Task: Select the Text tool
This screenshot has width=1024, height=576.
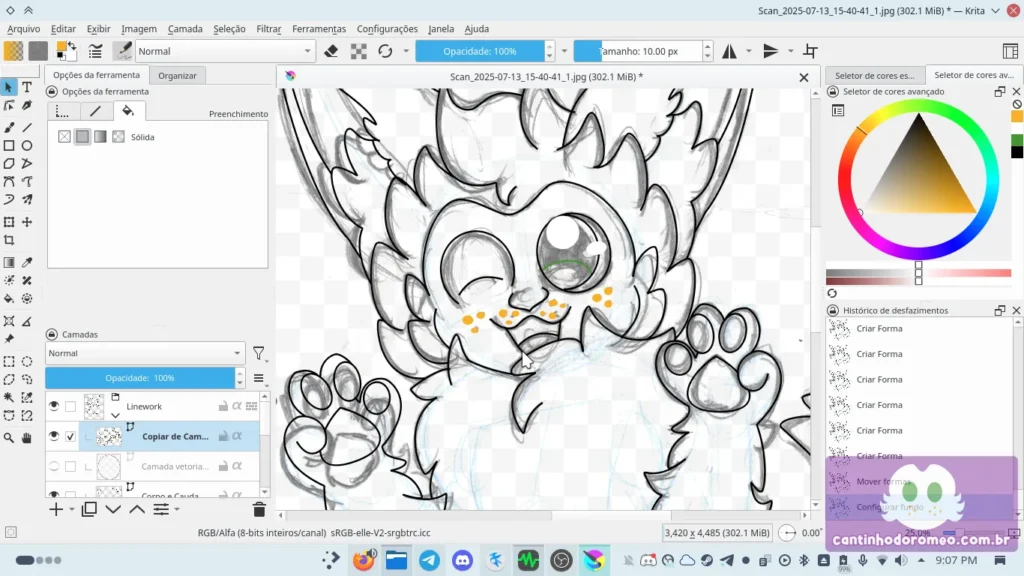Action: (27, 87)
